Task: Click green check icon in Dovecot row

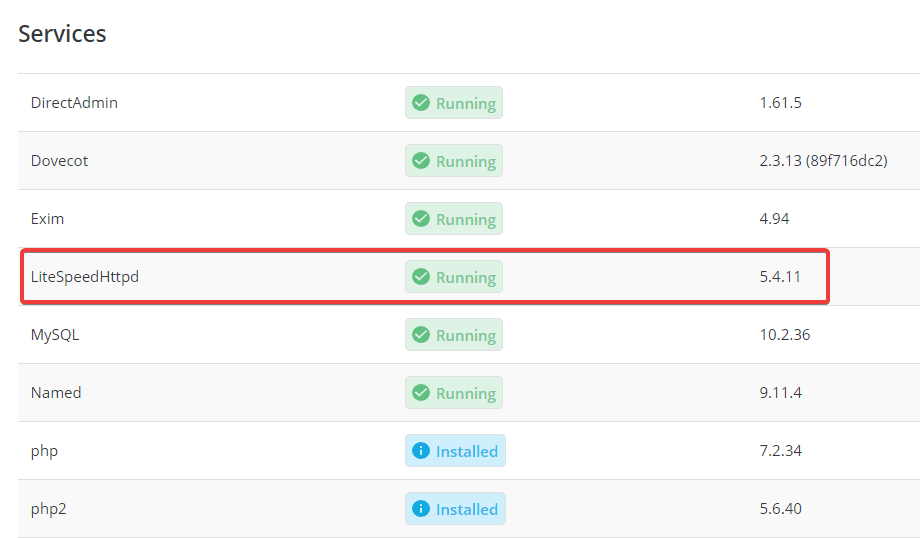Action: point(421,161)
